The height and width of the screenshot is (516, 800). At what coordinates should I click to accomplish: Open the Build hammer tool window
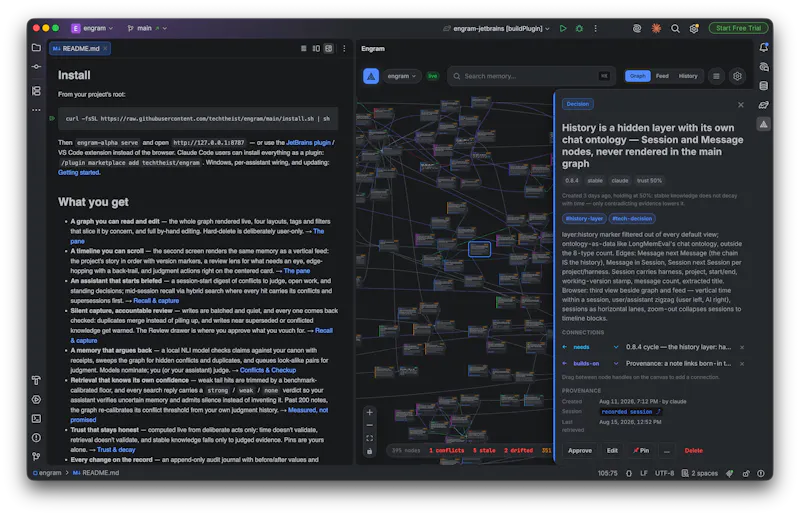coord(36,380)
